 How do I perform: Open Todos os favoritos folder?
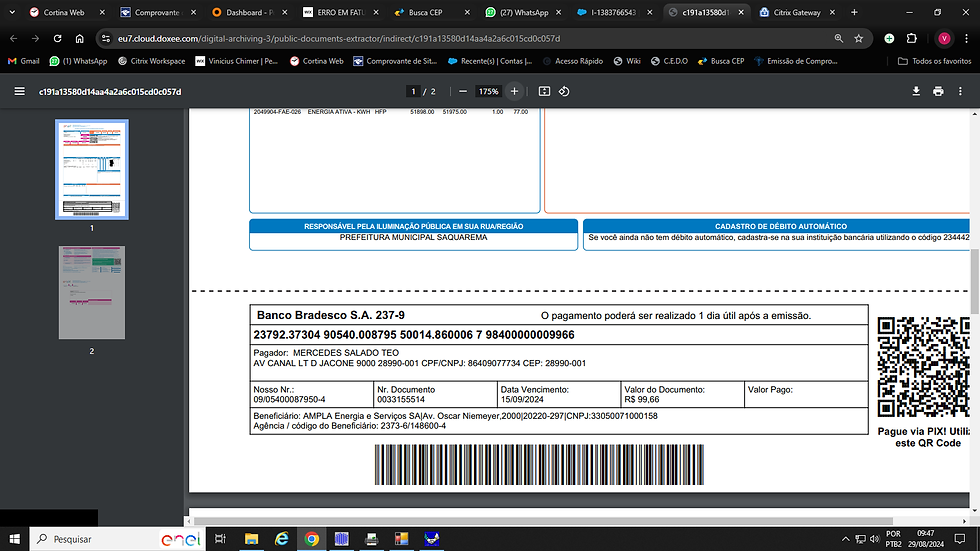click(934, 61)
